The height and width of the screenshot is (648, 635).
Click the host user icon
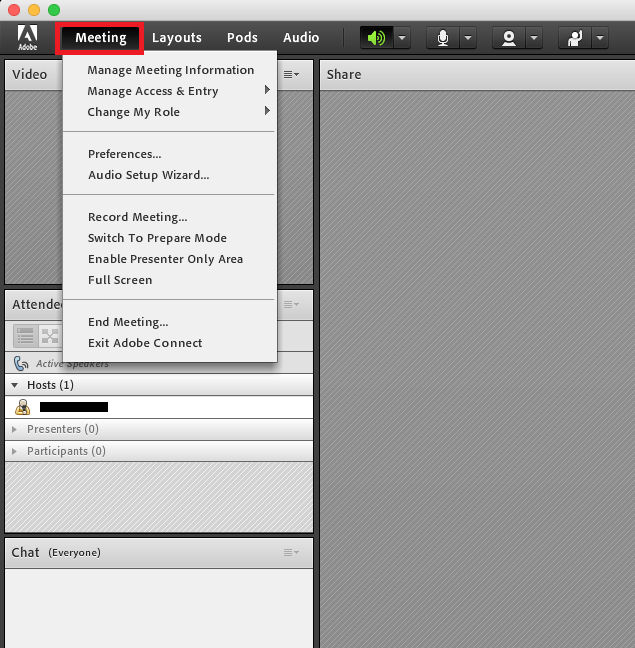coord(23,407)
